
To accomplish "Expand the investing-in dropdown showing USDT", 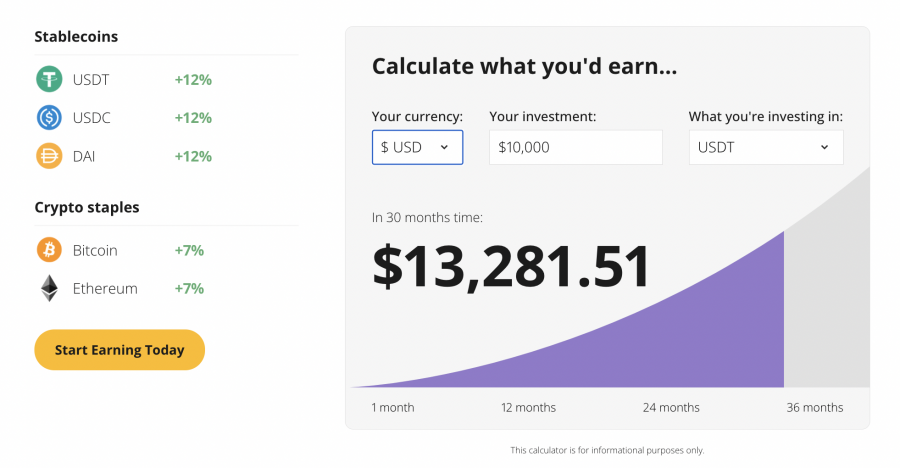I will point(765,147).
